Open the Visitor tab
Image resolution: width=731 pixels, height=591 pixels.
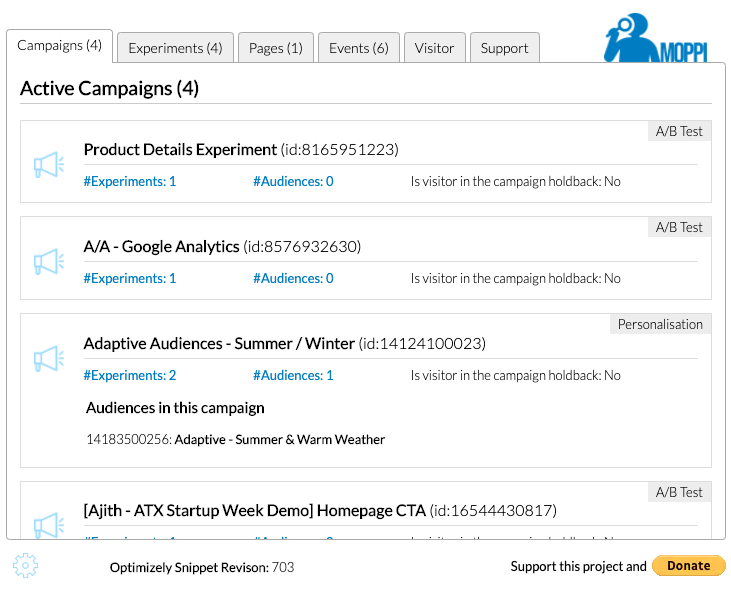[x=434, y=48]
